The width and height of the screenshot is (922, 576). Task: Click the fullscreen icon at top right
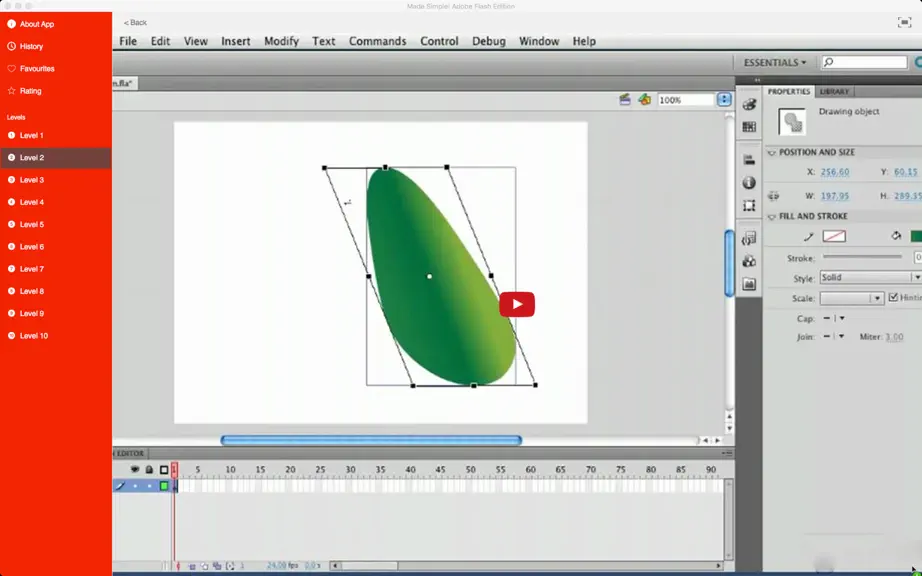[x=904, y=22]
